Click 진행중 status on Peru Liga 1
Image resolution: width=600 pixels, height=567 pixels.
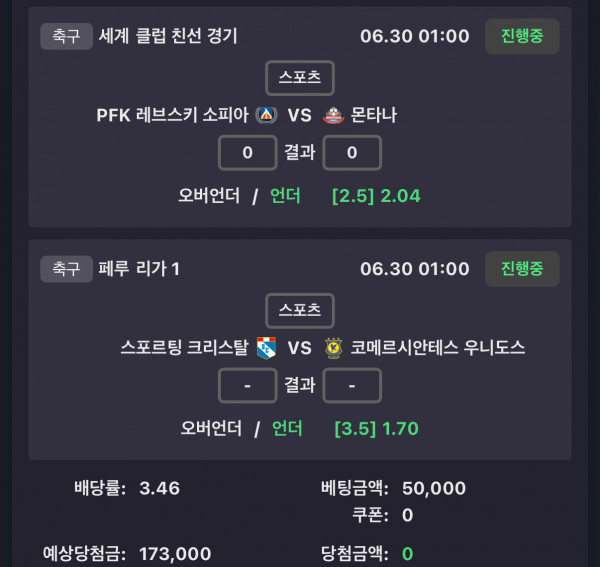pos(522,269)
